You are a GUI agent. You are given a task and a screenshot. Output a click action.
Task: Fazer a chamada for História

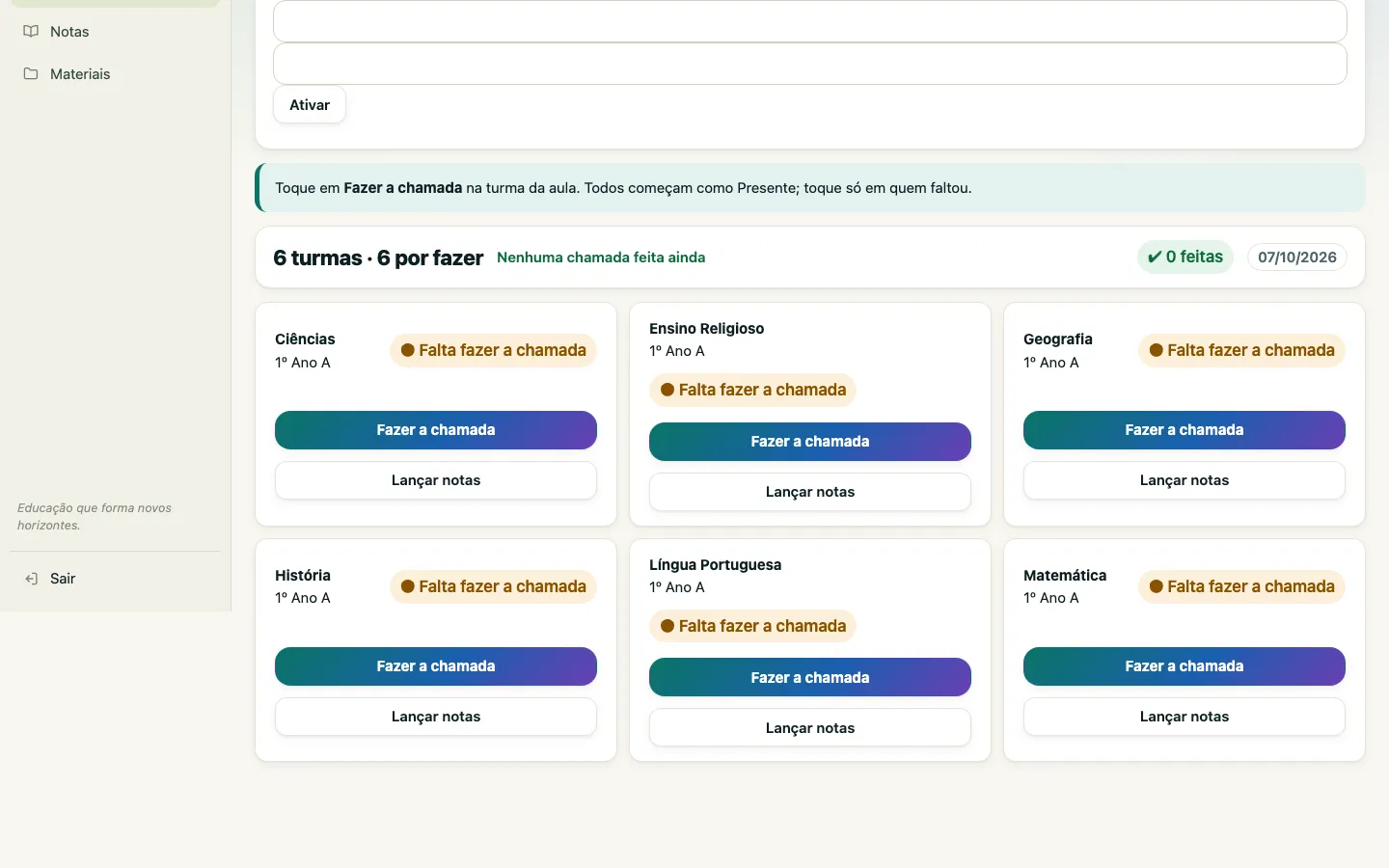click(x=436, y=666)
